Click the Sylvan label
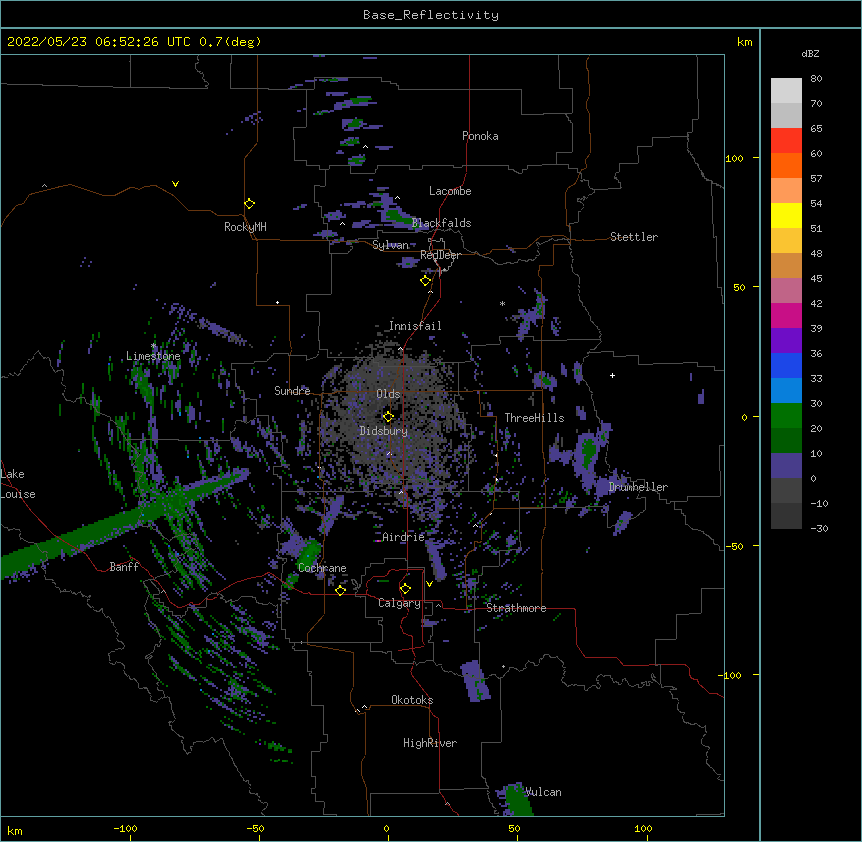 tap(390, 245)
